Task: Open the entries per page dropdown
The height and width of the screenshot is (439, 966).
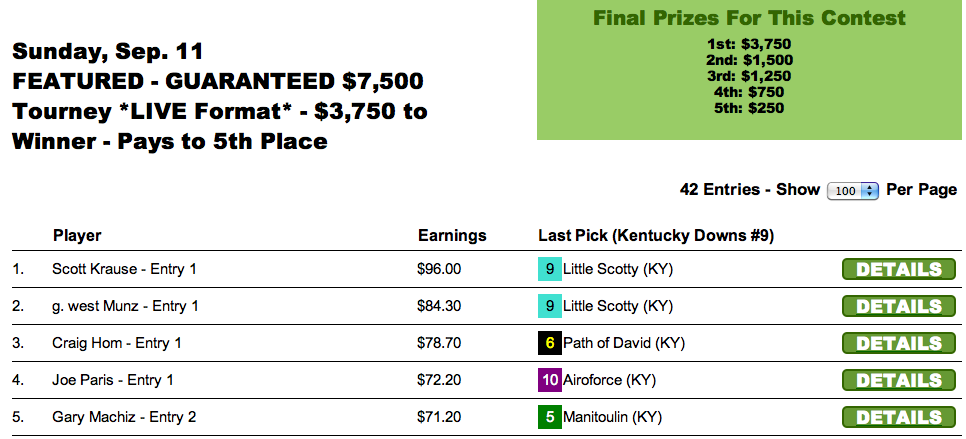Action: pyautogui.click(x=853, y=190)
